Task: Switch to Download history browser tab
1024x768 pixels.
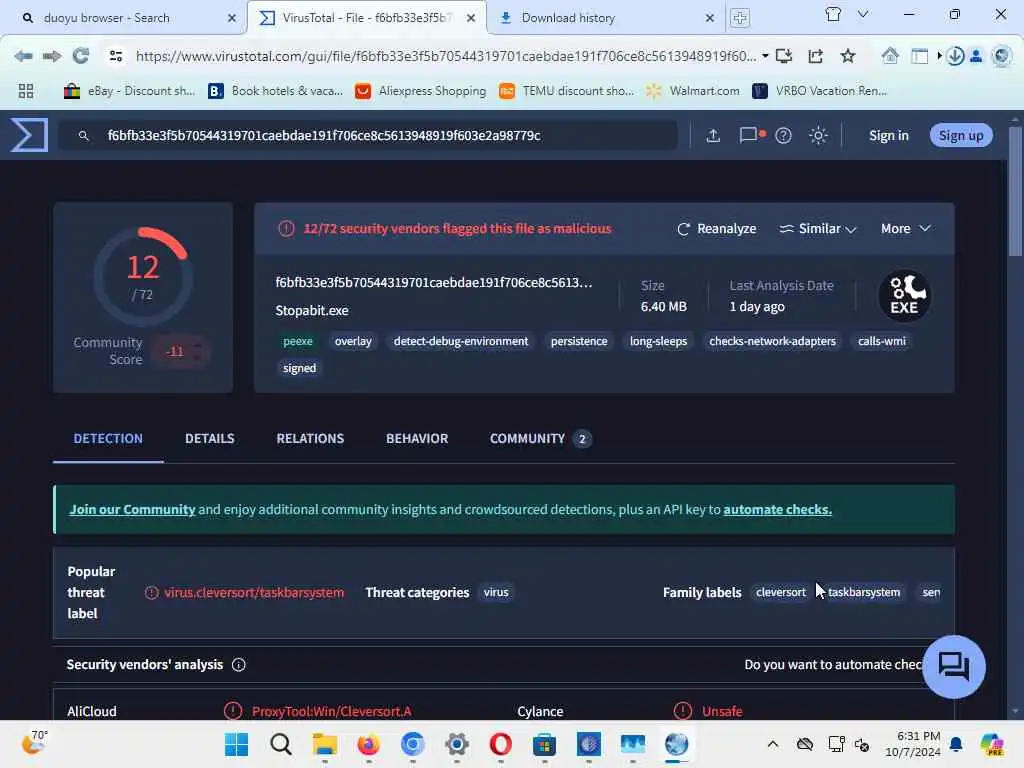Action: [x=605, y=18]
